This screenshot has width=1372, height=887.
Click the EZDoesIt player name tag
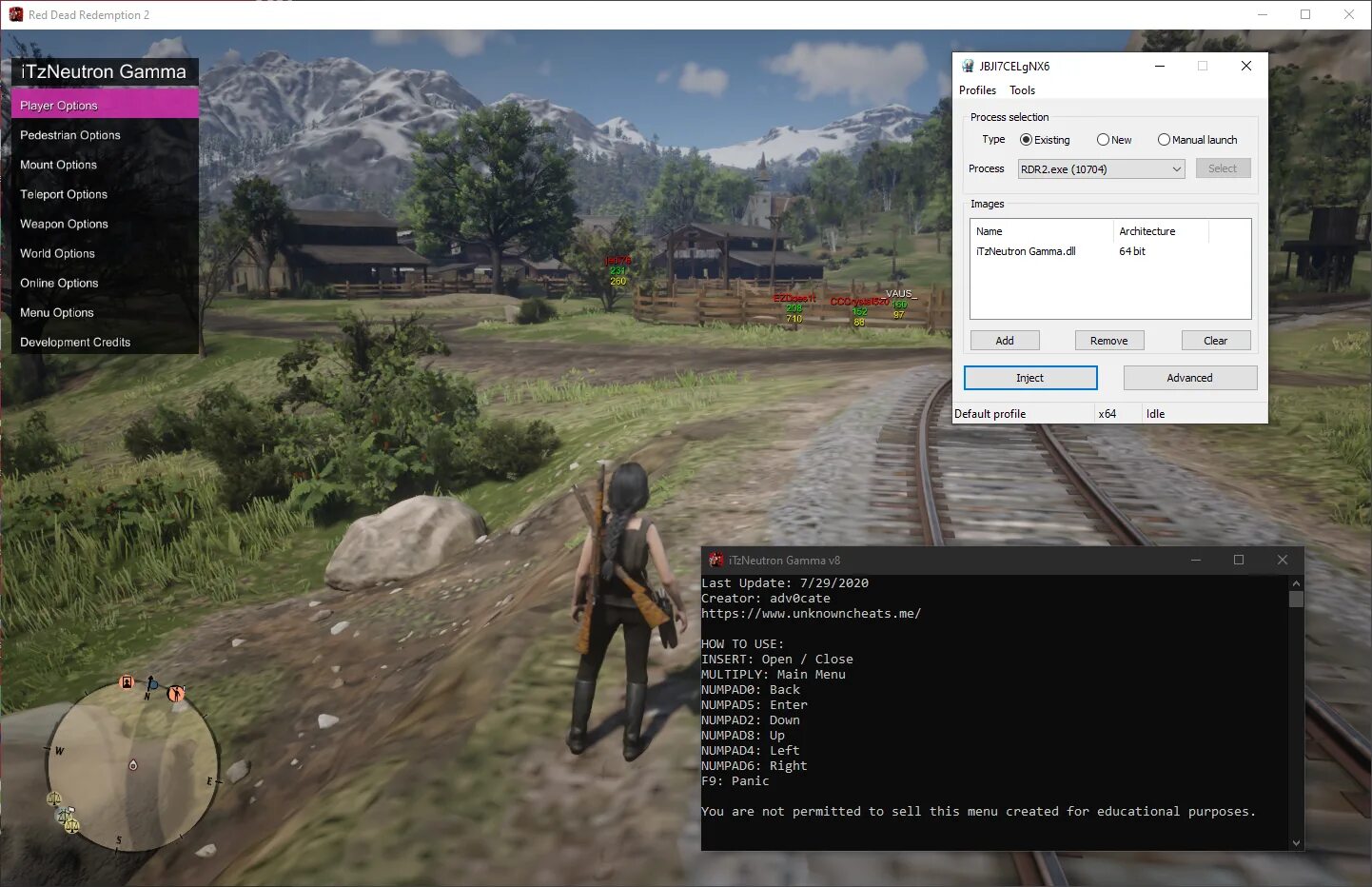click(794, 298)
